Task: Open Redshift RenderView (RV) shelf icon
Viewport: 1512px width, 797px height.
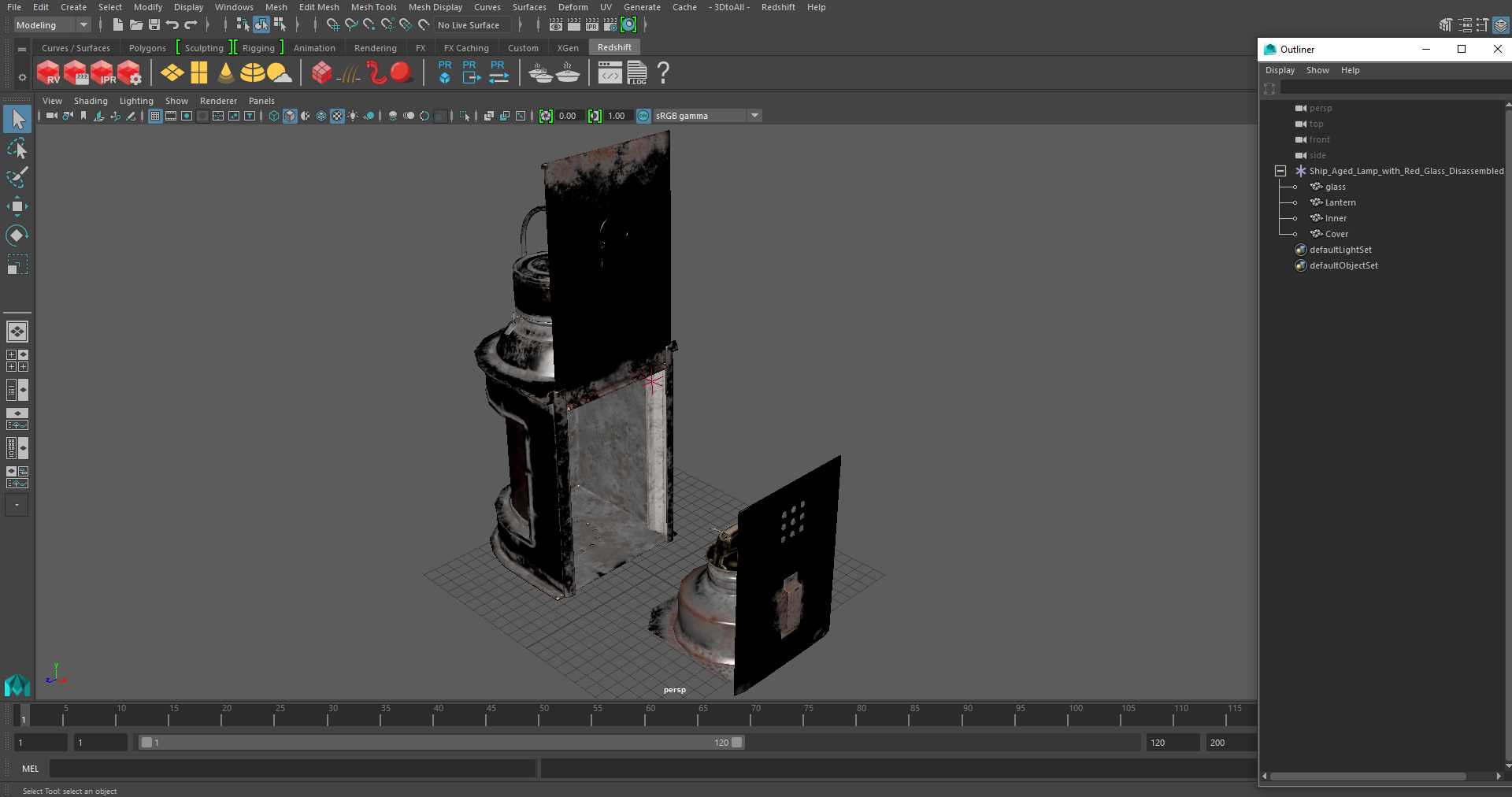Action: click(x=48, y=73)
